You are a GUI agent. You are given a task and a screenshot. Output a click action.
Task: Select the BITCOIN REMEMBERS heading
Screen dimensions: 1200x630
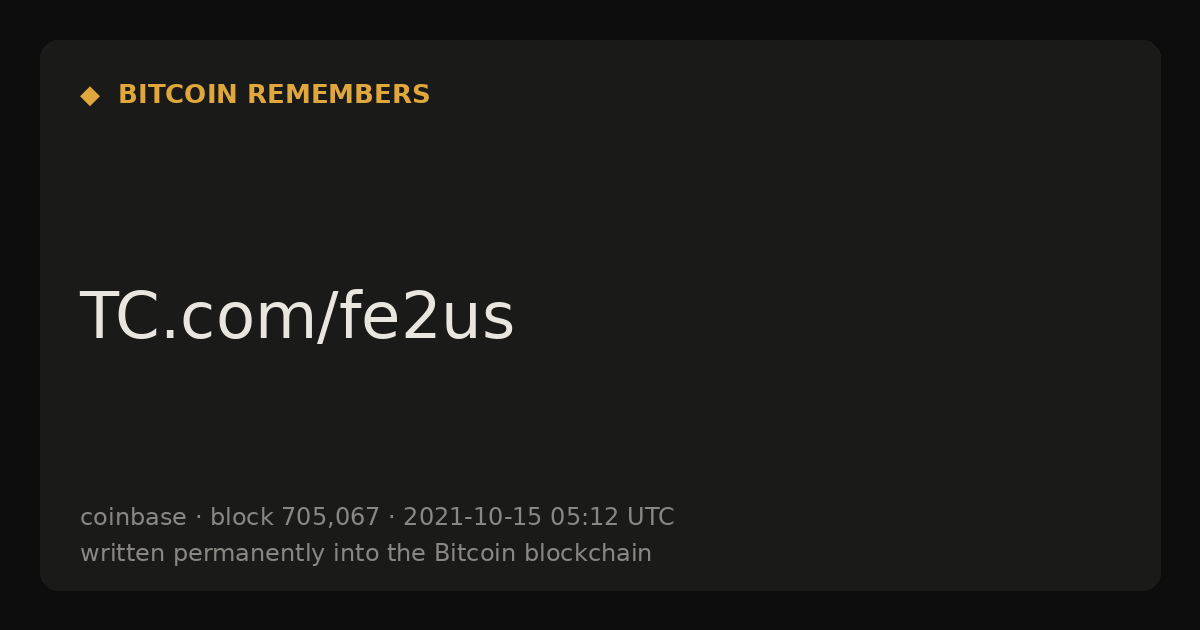[274, 95]
